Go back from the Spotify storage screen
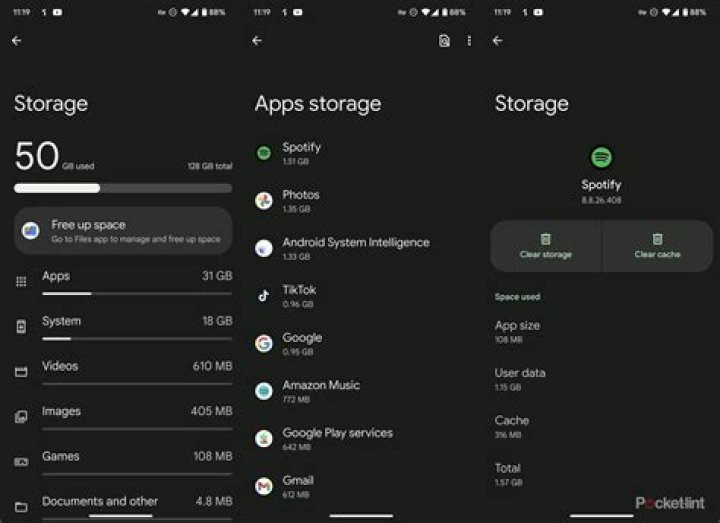The image size is (720, 523). (497, 41)
